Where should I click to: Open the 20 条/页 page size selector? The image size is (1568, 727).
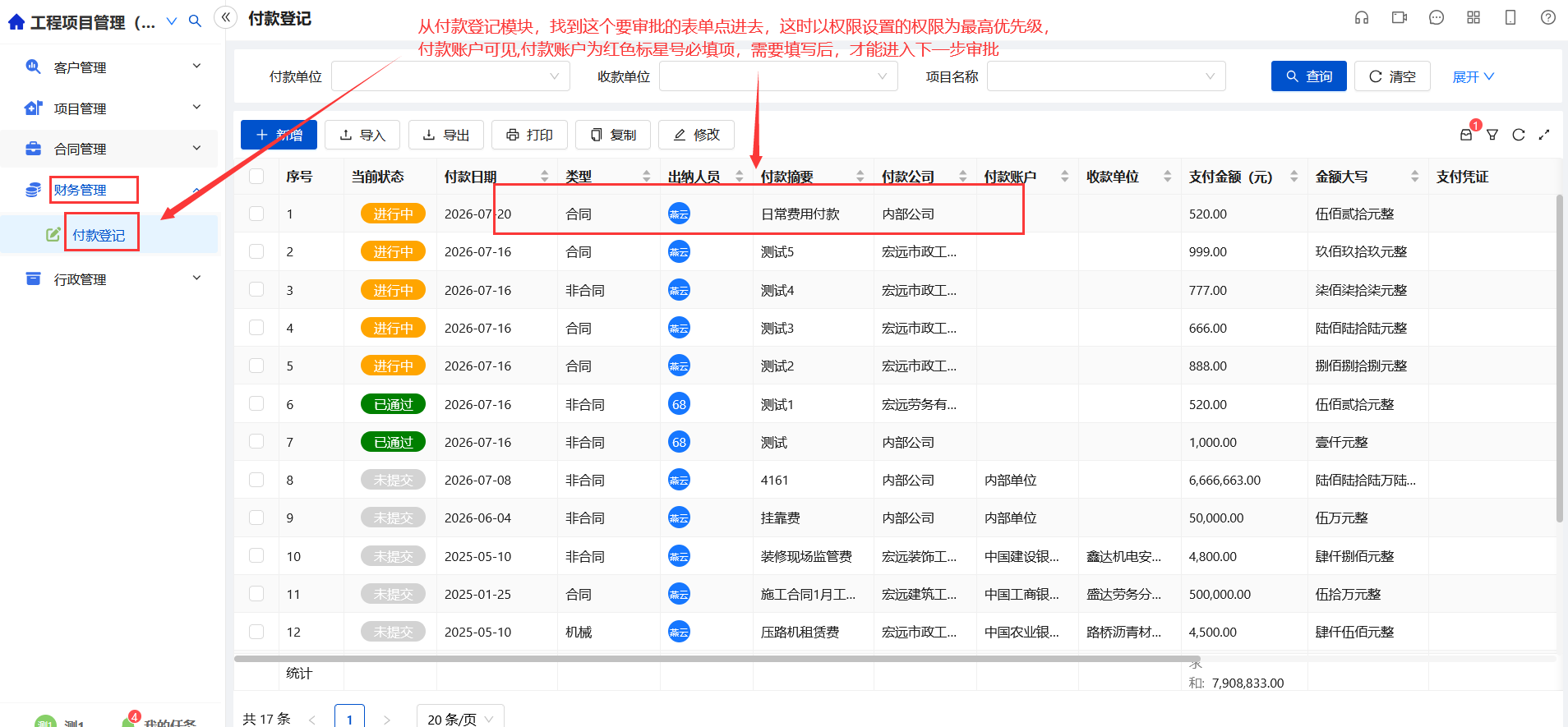[x=460, y=719]
